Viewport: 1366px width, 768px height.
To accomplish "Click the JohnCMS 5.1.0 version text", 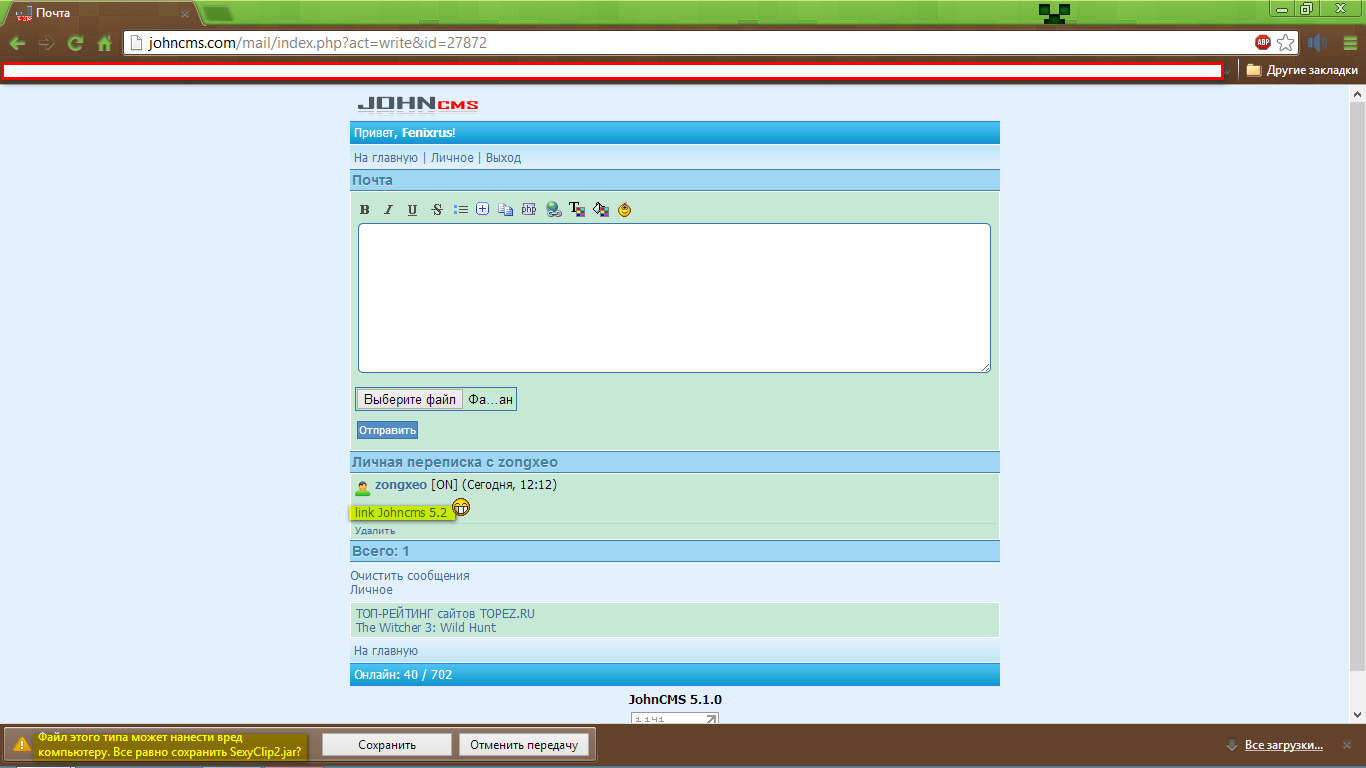I will [x=675, y=700].
